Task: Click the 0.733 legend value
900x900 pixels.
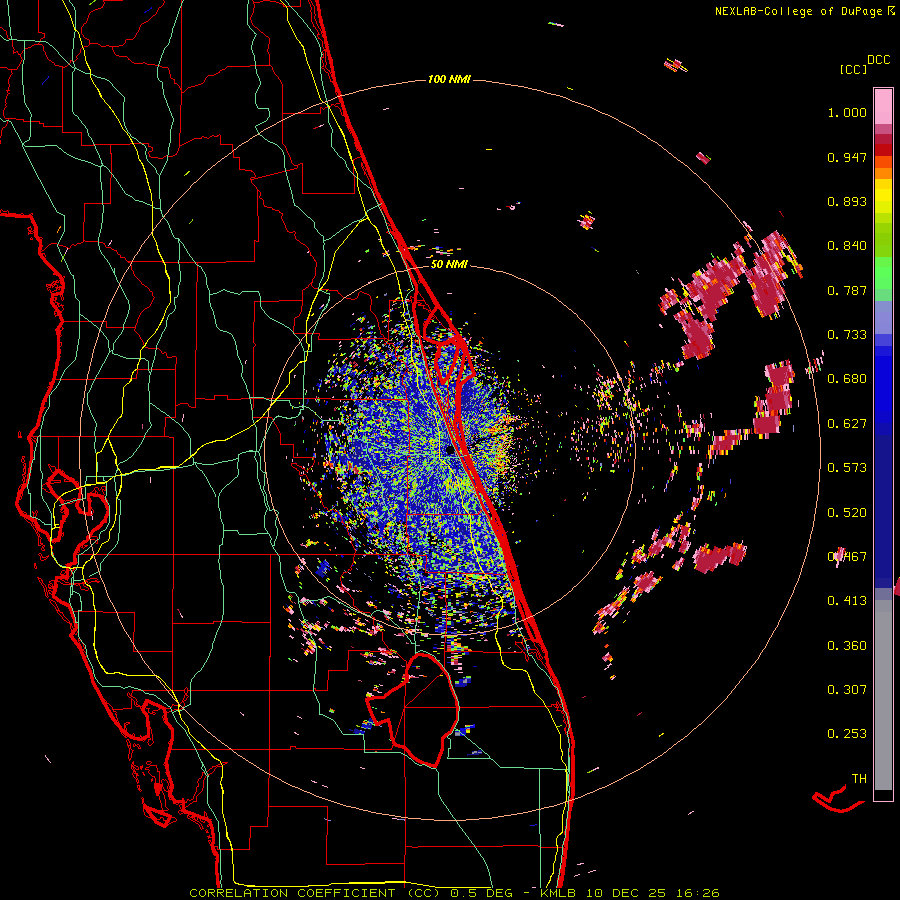Action: [x=847, y=335]
